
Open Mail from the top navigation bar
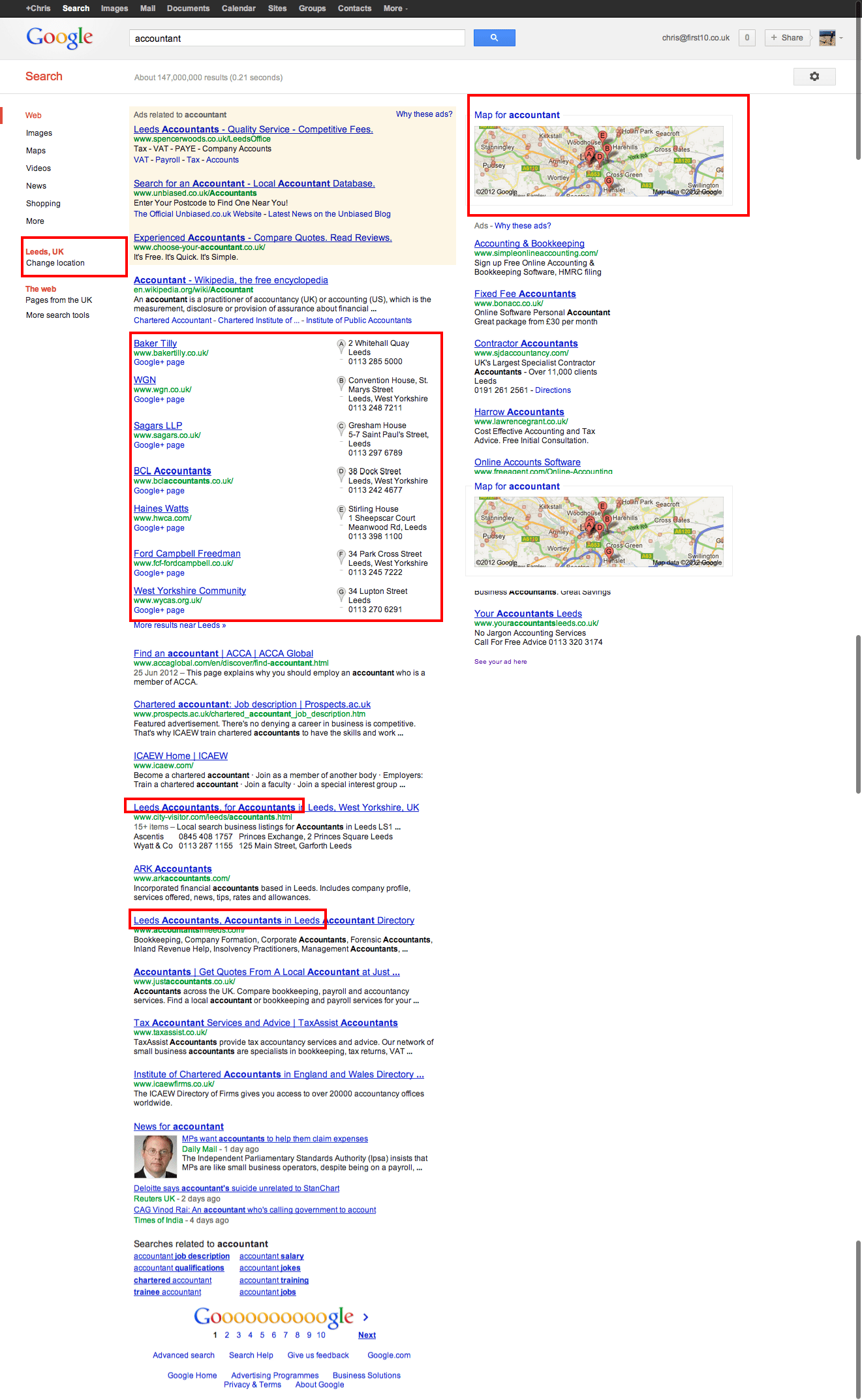pos(147,8)
